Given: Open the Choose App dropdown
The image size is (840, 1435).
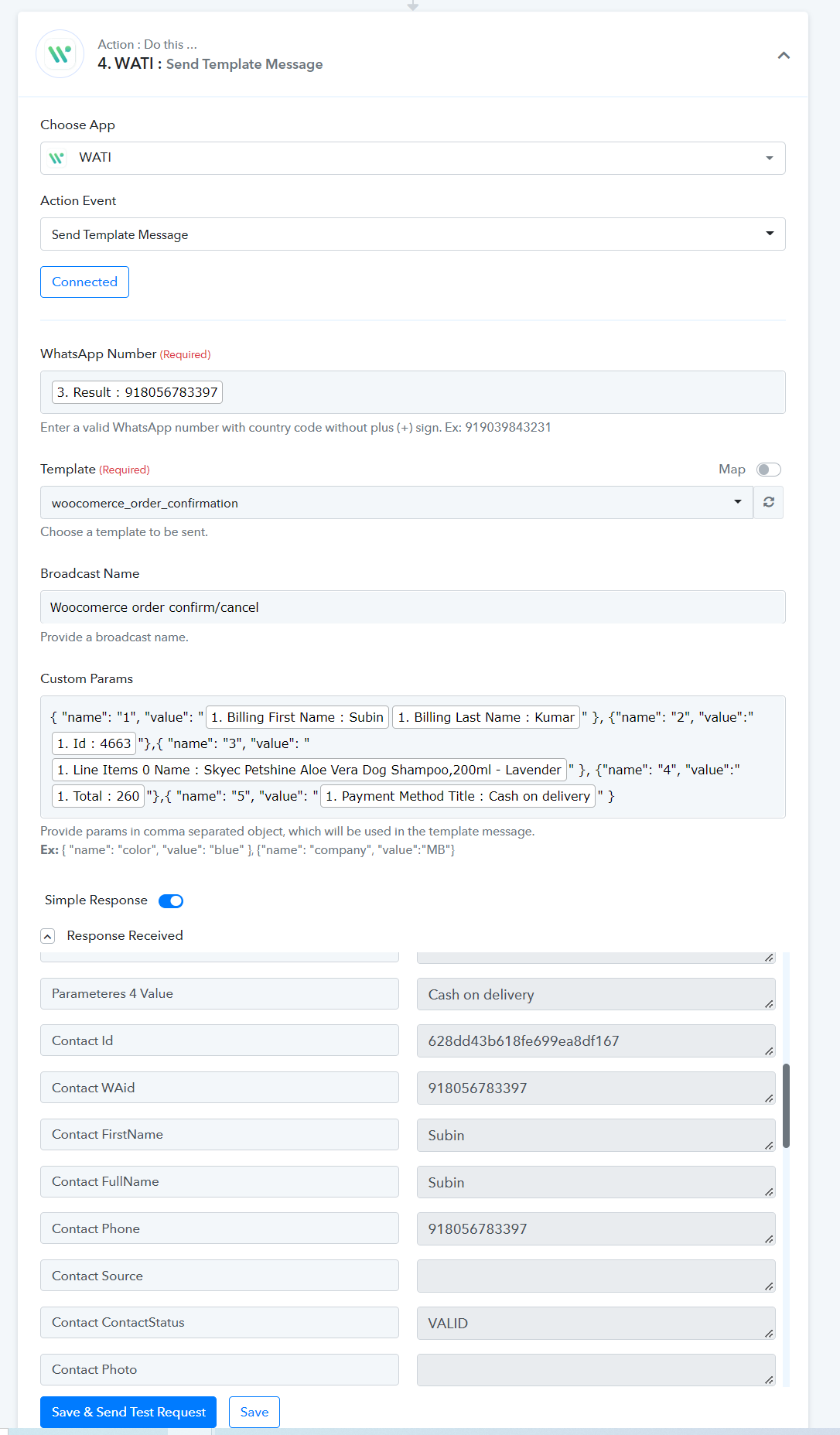Looking at the screenshot, I should point(413,158).
